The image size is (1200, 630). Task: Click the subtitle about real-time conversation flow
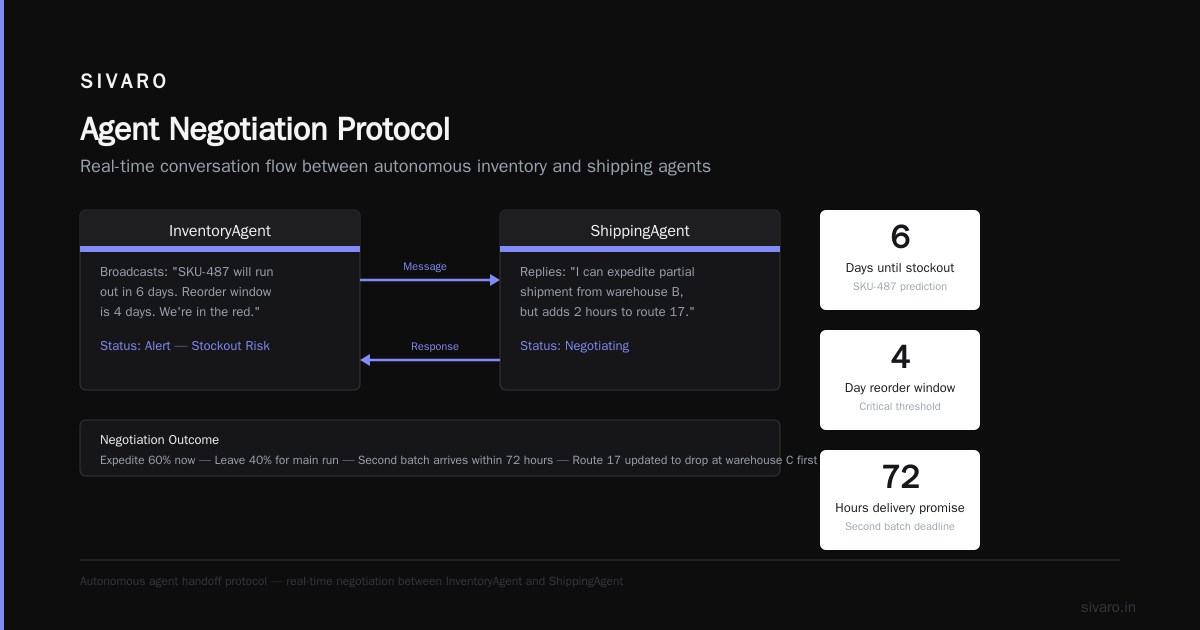pos(395,166)
